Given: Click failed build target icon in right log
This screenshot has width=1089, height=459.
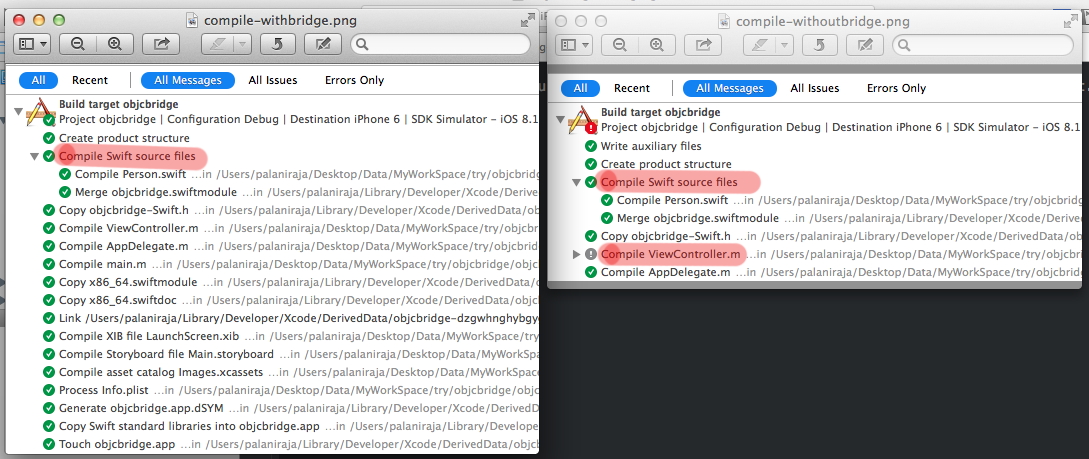Looking at the screenshot, I should click(x=581, y=119).
